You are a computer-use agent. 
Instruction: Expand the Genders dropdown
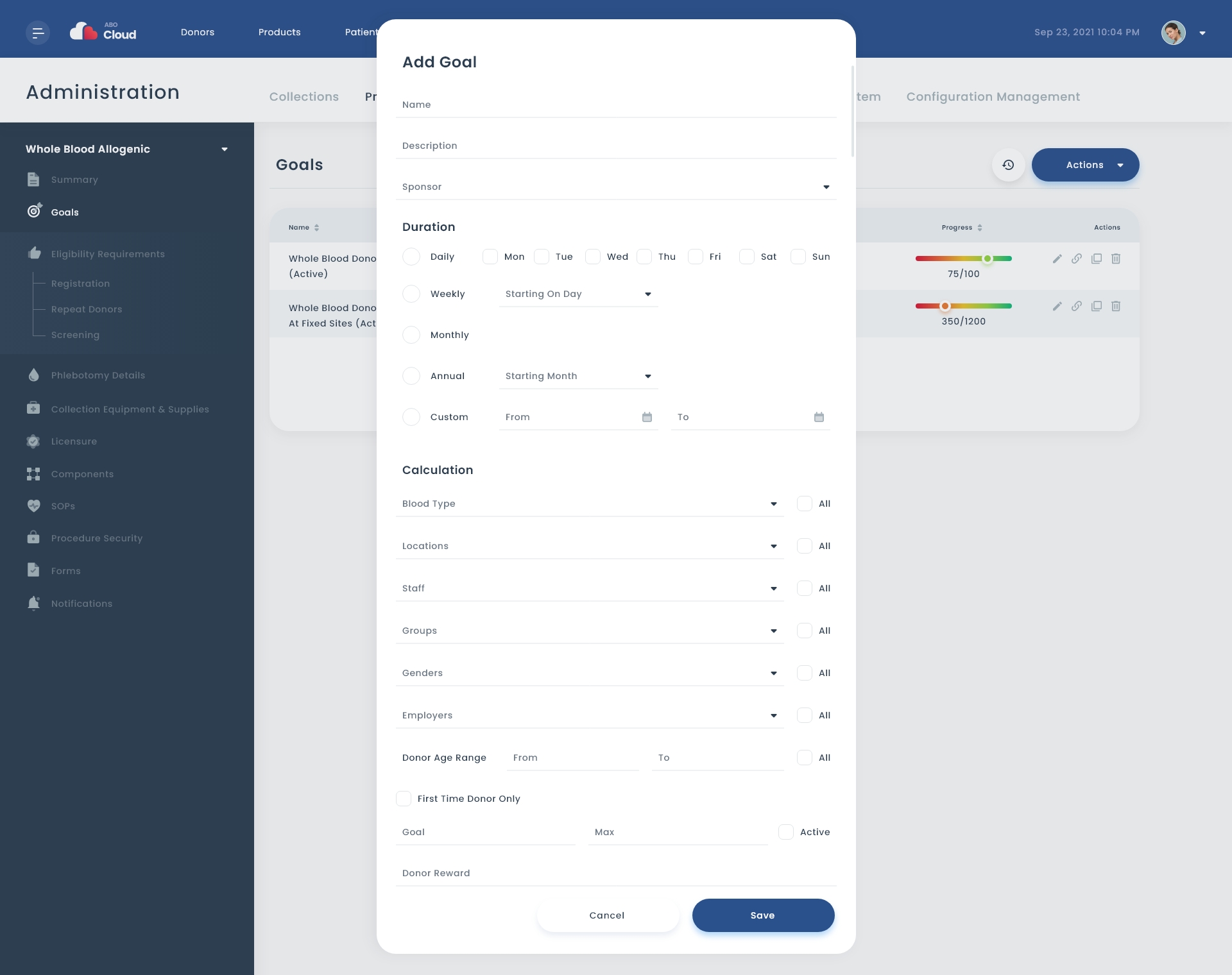tap(590, 673)
